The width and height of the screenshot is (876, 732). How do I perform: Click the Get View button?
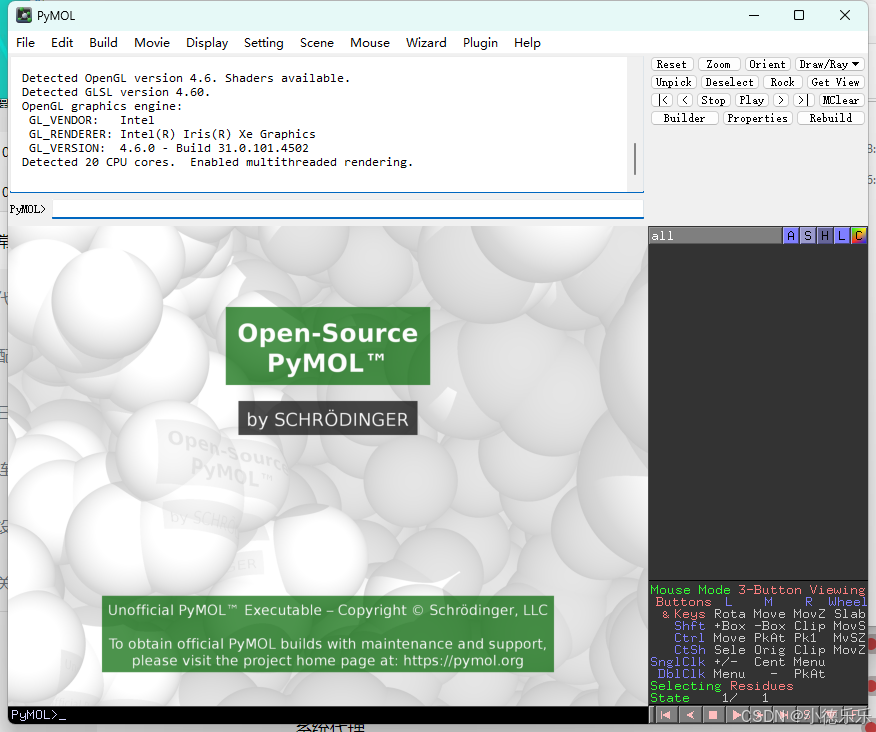click(x=836, y=82)
